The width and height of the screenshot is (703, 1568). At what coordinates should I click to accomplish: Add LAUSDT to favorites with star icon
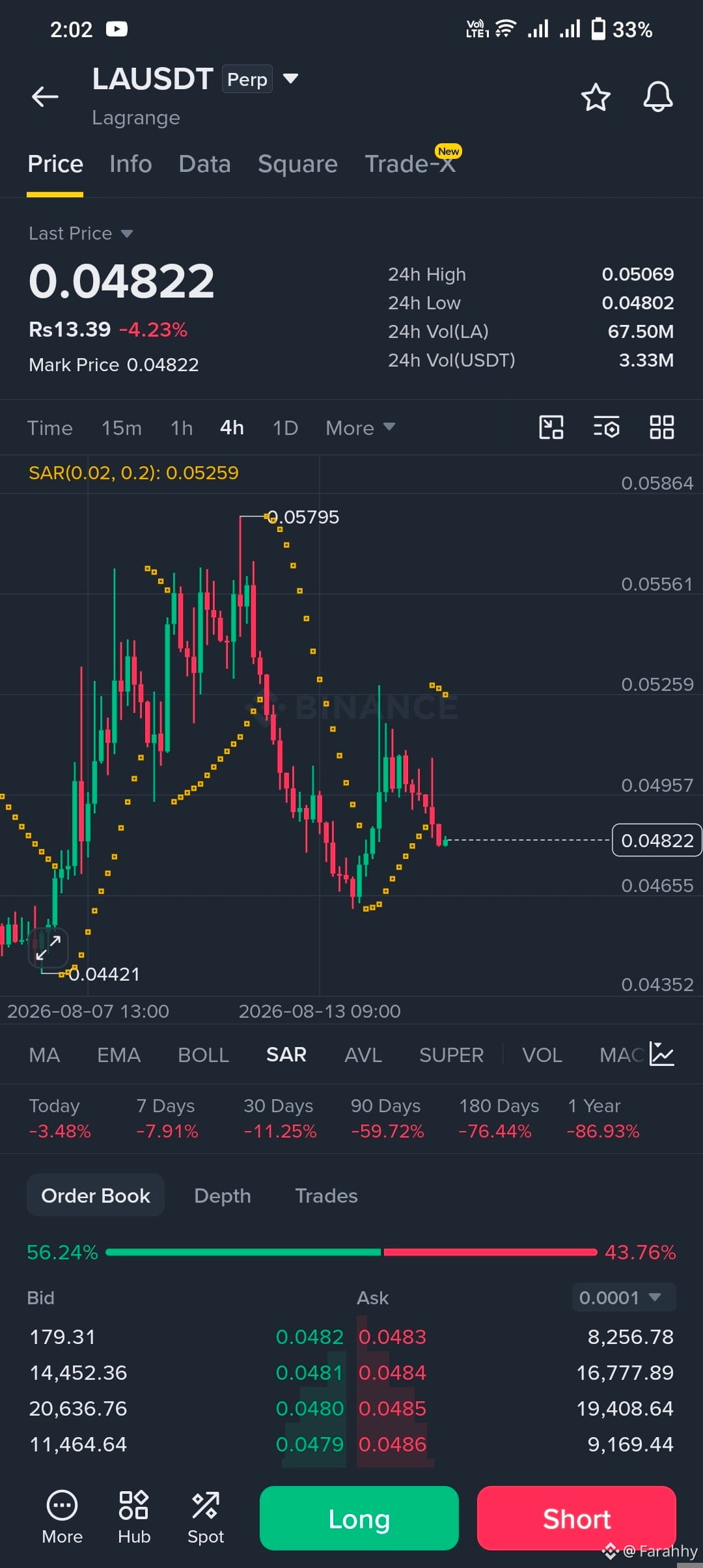tap(595, 97)
